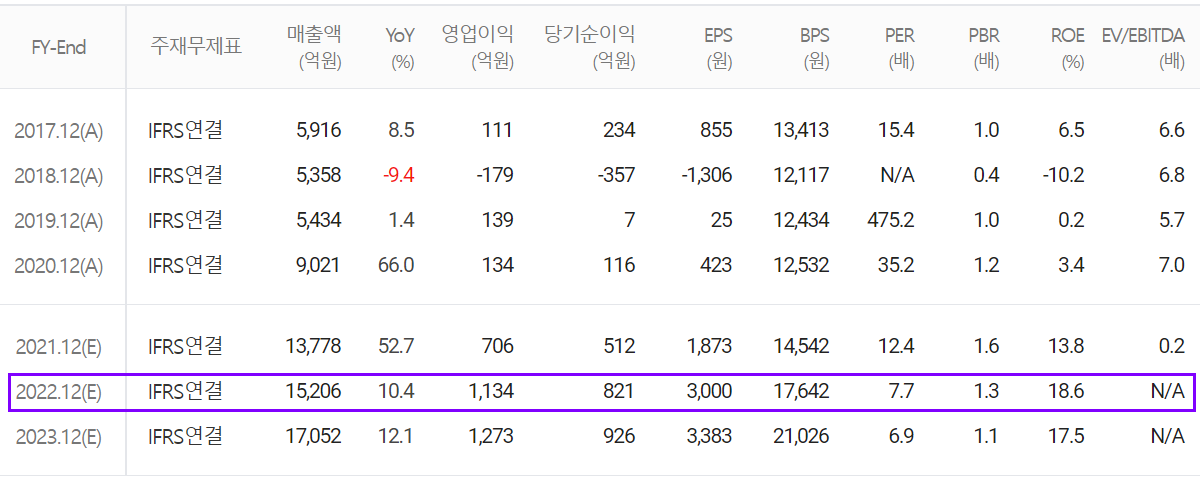Image resolution: width=1200 pixels, height=479 pixels.
Task: Click the 926 net income value
Action: click(620, 436)
